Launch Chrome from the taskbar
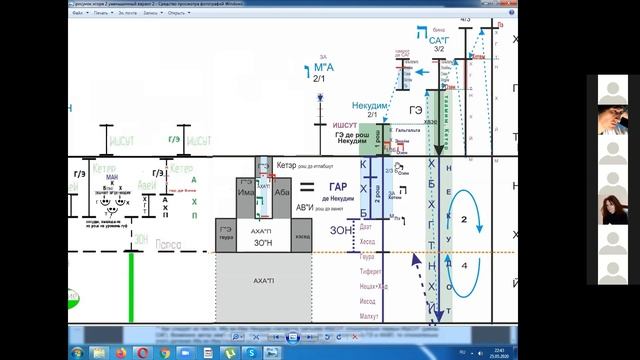 point(164,353)
